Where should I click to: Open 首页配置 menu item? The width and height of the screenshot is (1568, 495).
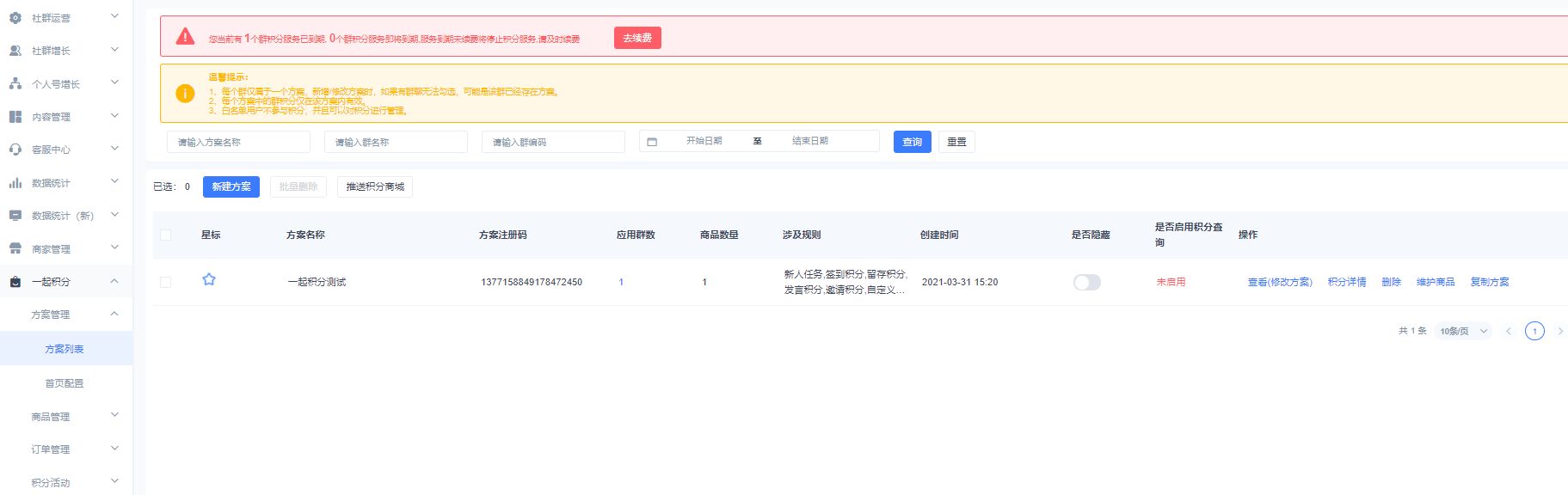pyautogui.click(x=65, y=383)
